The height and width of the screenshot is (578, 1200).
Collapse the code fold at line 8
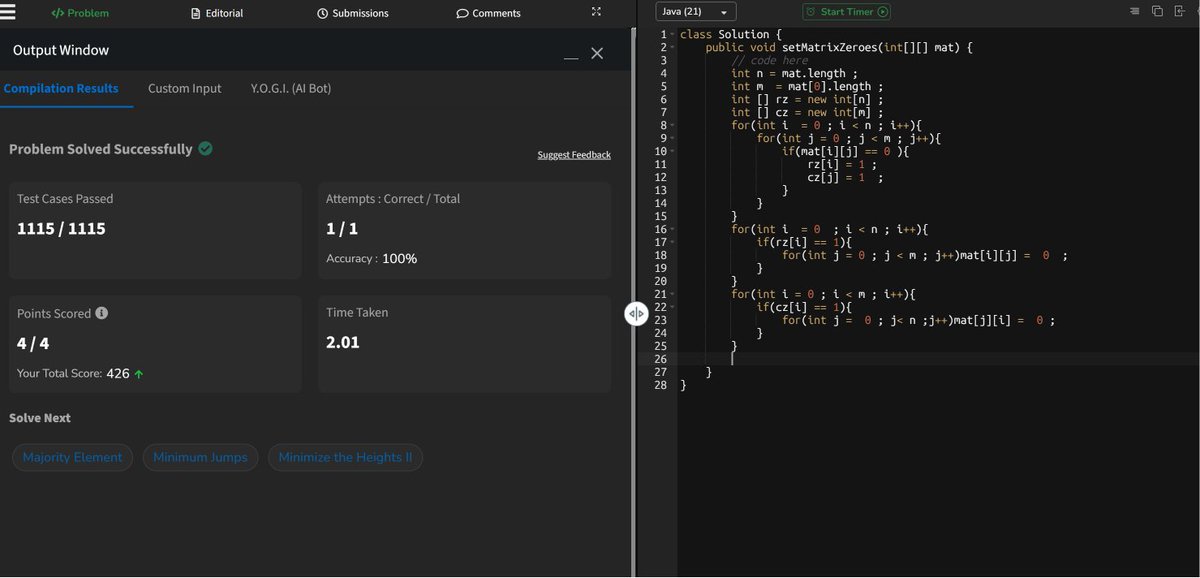(x=672, y=126)
